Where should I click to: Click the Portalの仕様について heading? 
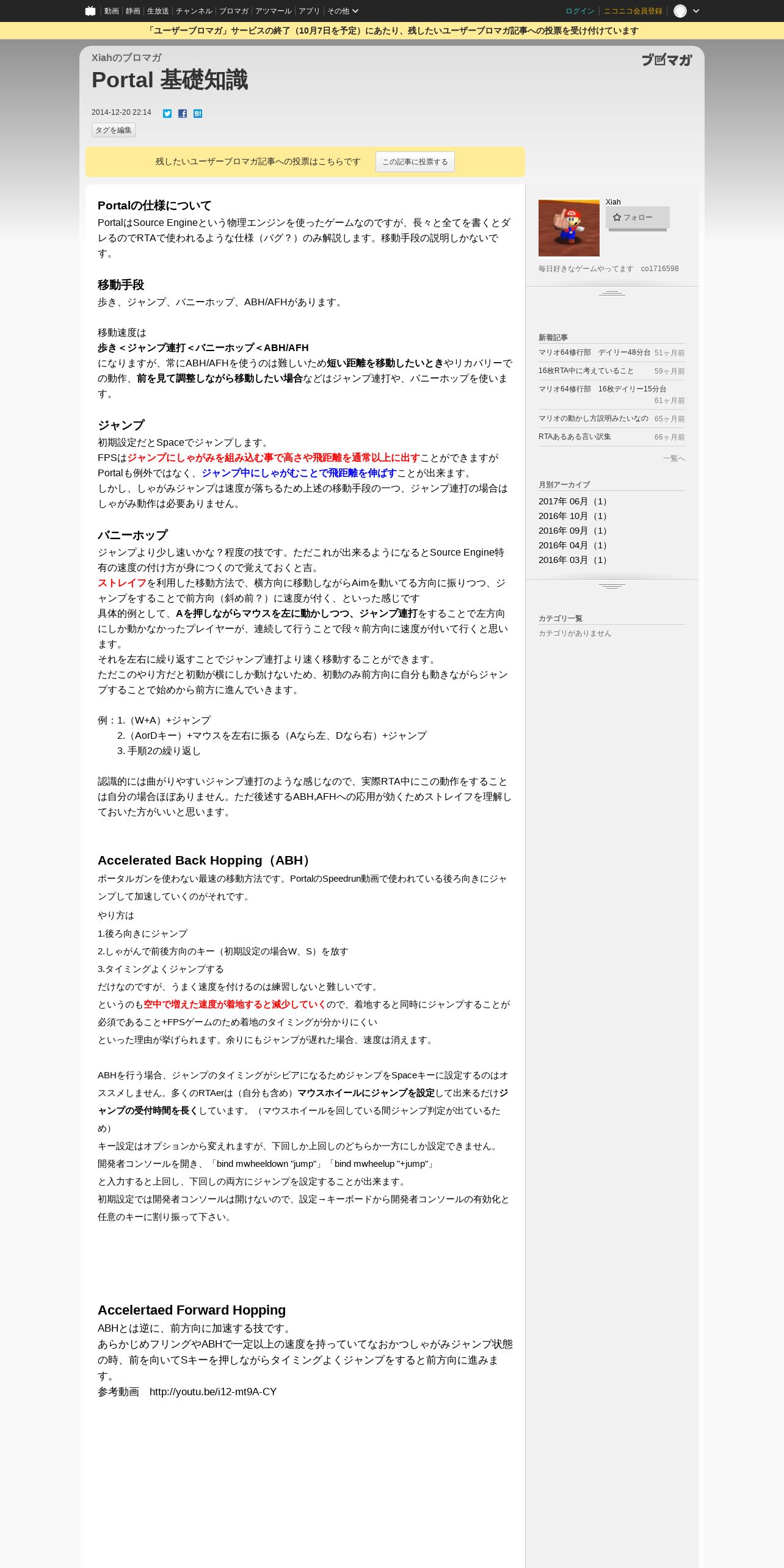pos(154,206)
